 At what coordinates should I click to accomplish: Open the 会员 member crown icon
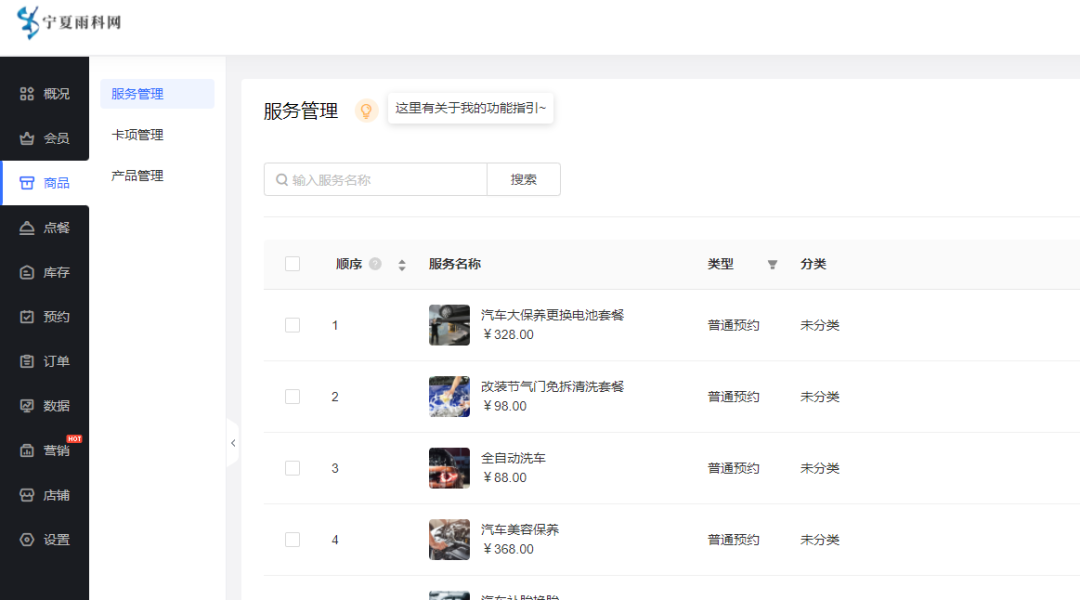pyautogui.click(x=27, y=138)
